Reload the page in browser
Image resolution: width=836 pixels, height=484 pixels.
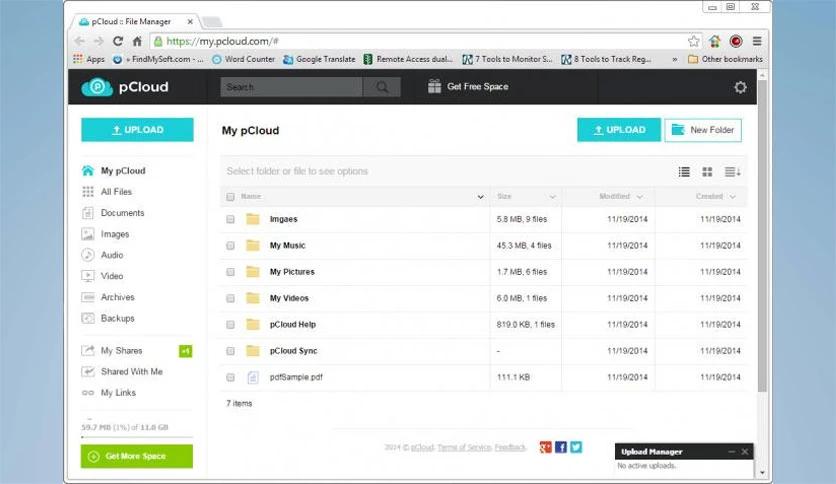[118, 41]
